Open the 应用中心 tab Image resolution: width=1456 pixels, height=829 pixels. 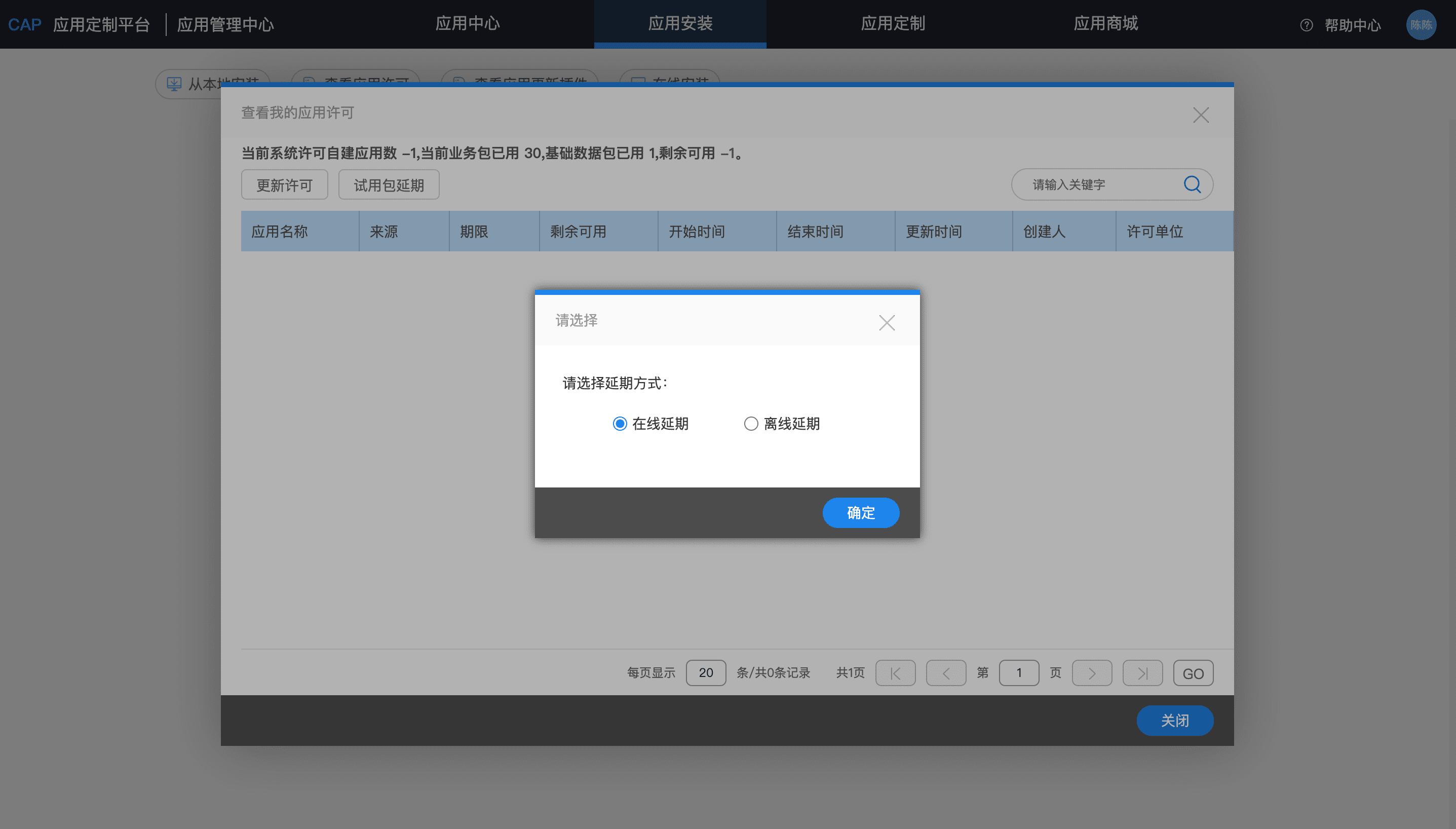pos(467,24)
